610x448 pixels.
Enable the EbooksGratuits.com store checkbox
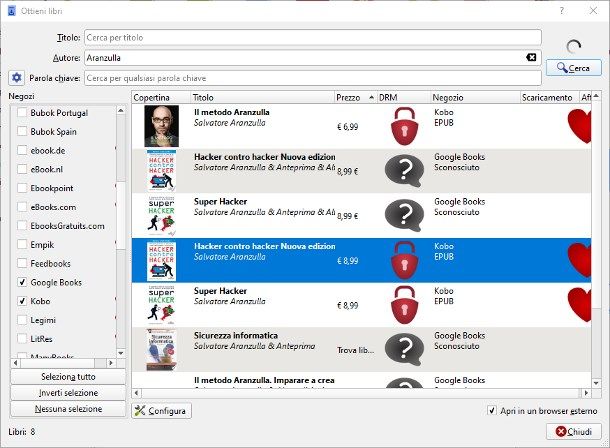[22, 226]
